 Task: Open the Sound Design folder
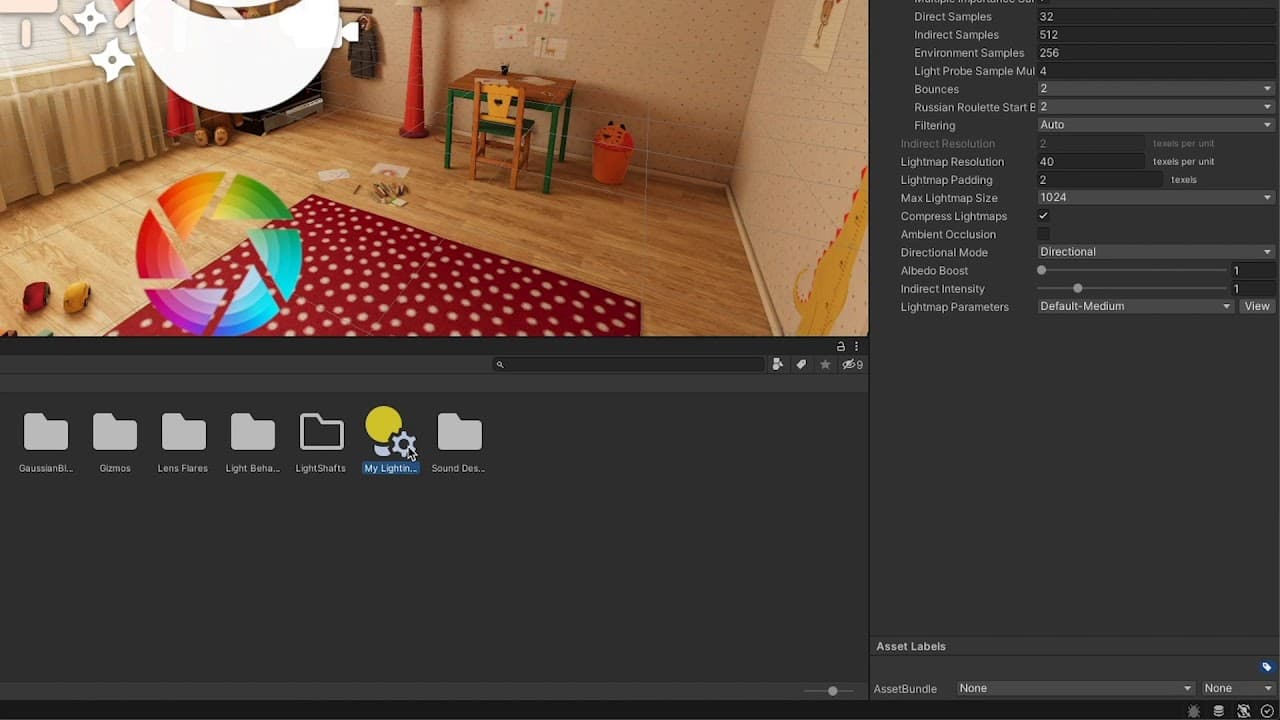click(460, 432)
